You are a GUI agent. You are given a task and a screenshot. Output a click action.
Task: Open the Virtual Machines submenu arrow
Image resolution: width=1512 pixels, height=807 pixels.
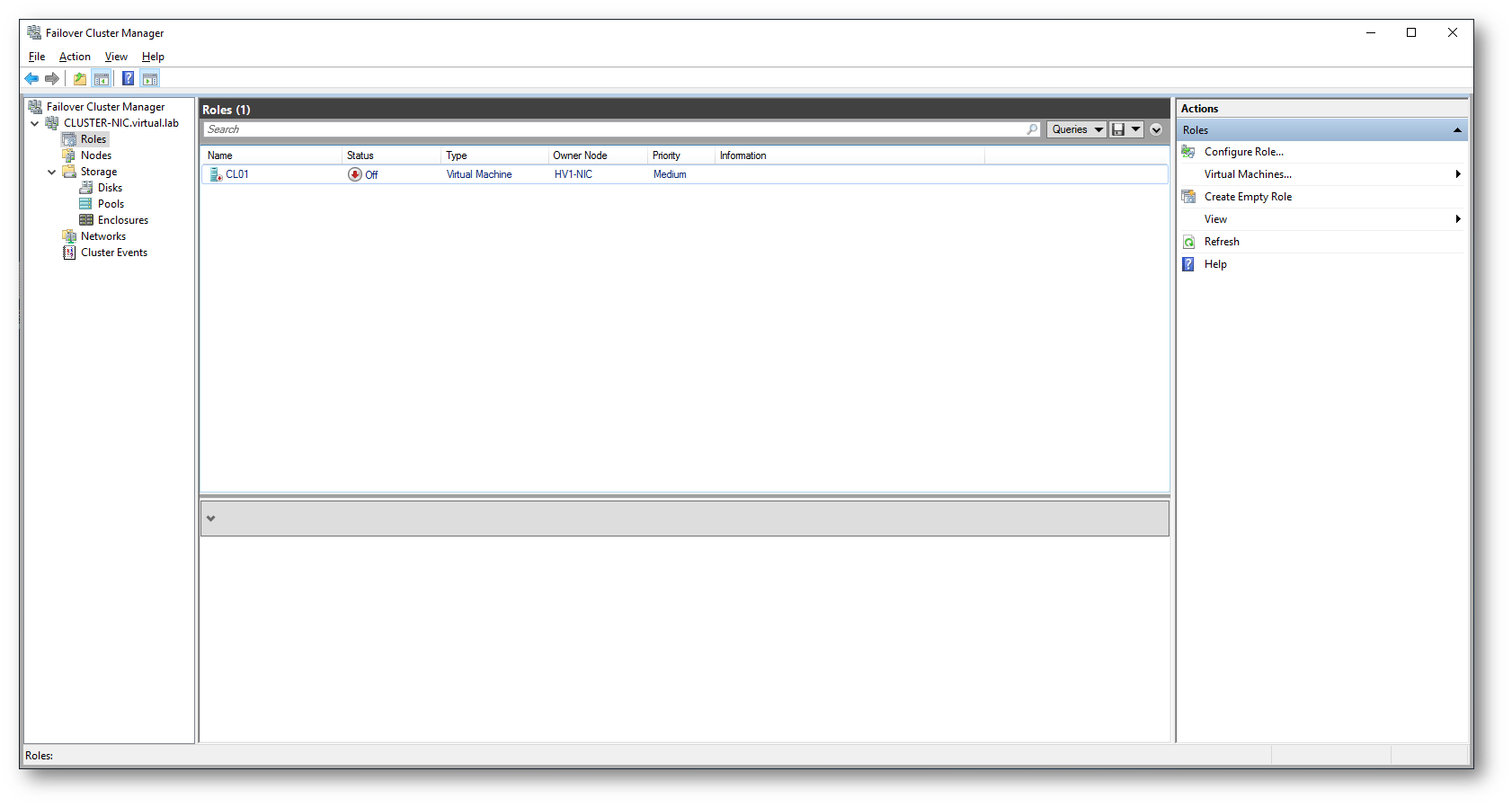[x=1457, y=174]
